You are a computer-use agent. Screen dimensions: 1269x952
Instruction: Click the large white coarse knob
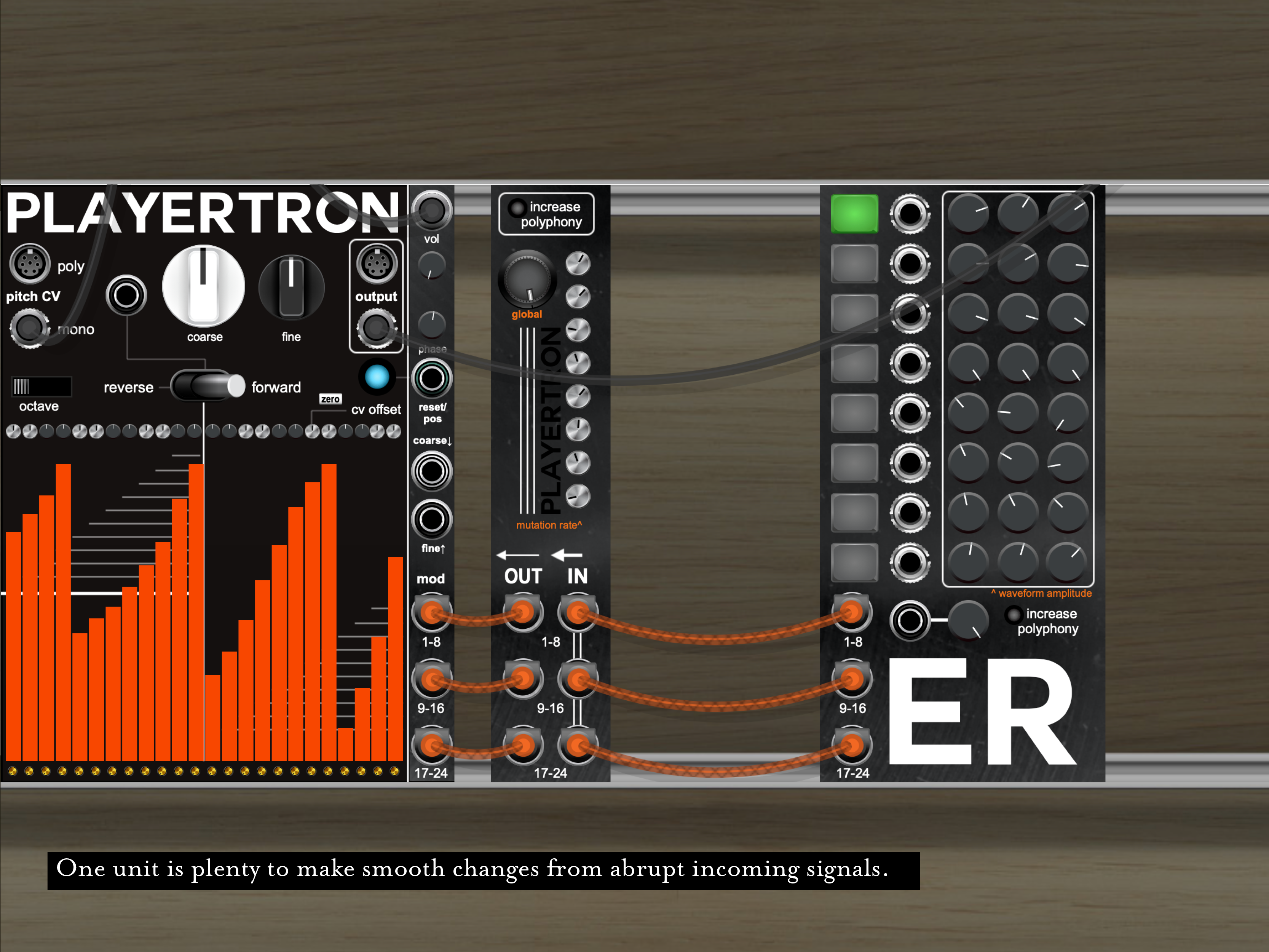[204, 286]
